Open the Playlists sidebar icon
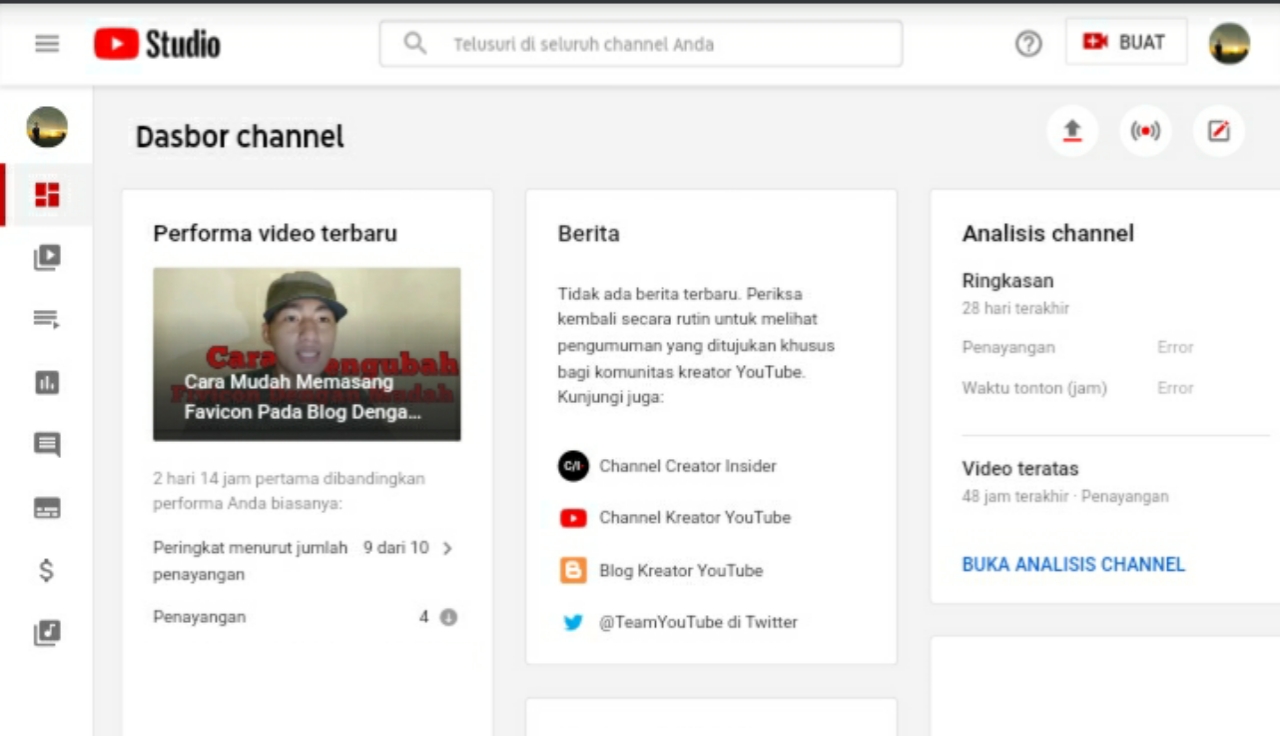This screenshot has height=736, width=1280. coord(47,320)
